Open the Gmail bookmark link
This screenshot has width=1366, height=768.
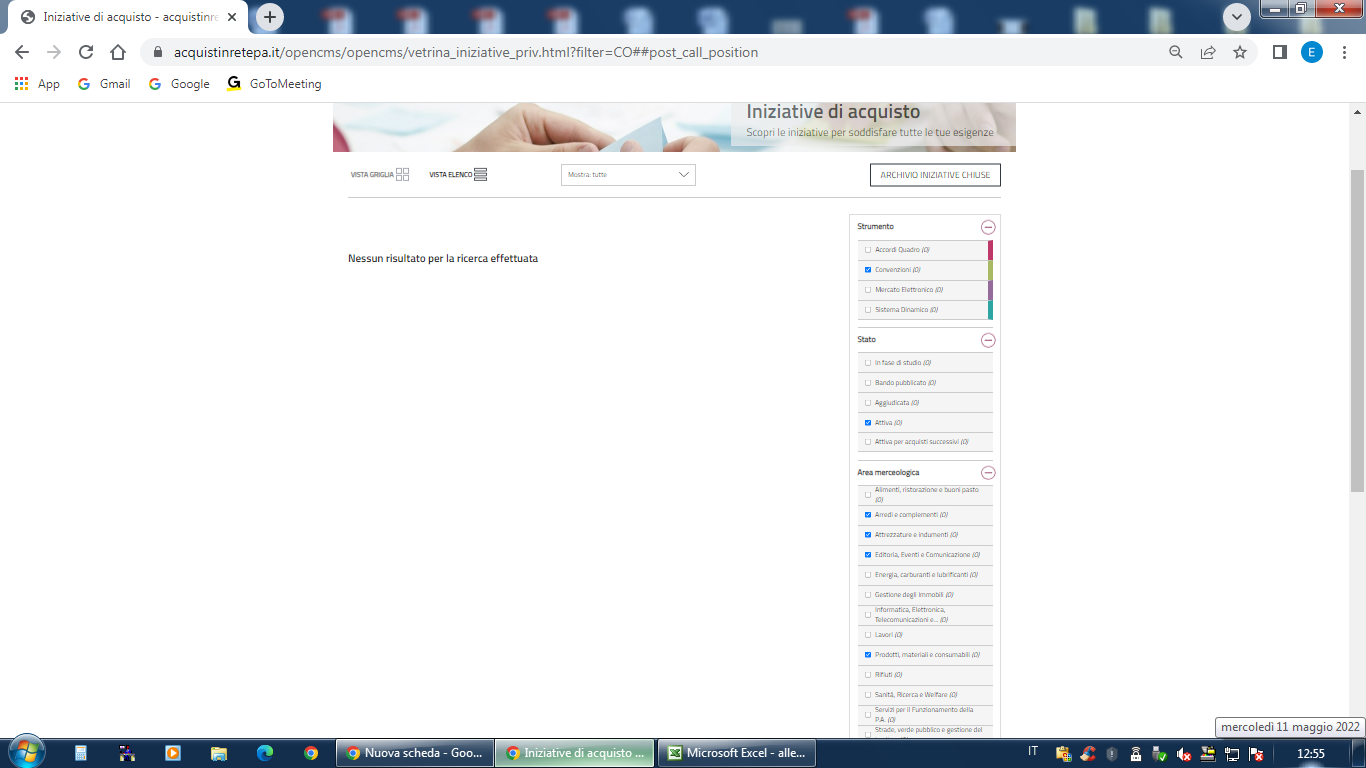tap(105, 84)
